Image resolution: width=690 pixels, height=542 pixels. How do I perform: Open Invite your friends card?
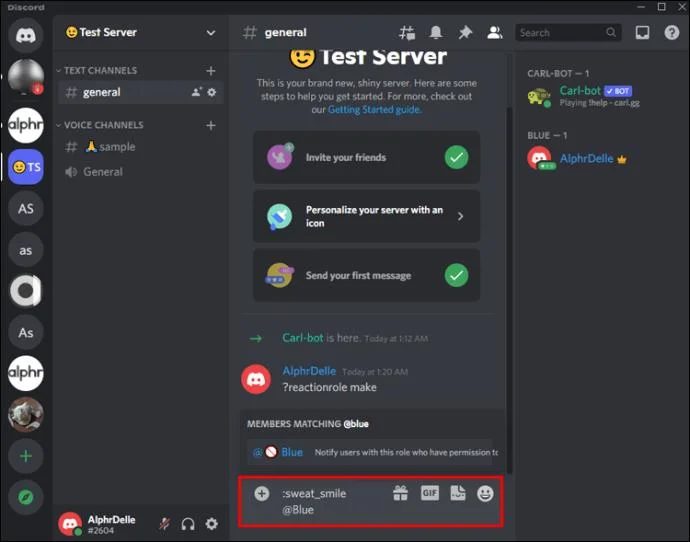click(366, 157)
